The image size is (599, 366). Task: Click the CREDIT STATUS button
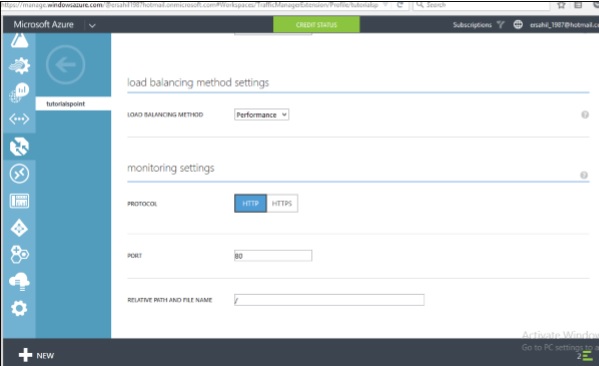[x=316, y=25]
